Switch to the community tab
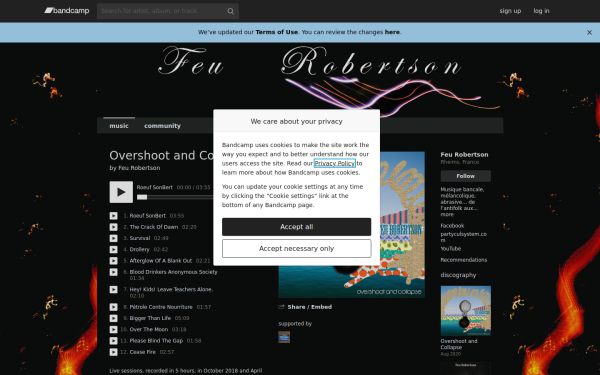600x375 pixels. 162,126
